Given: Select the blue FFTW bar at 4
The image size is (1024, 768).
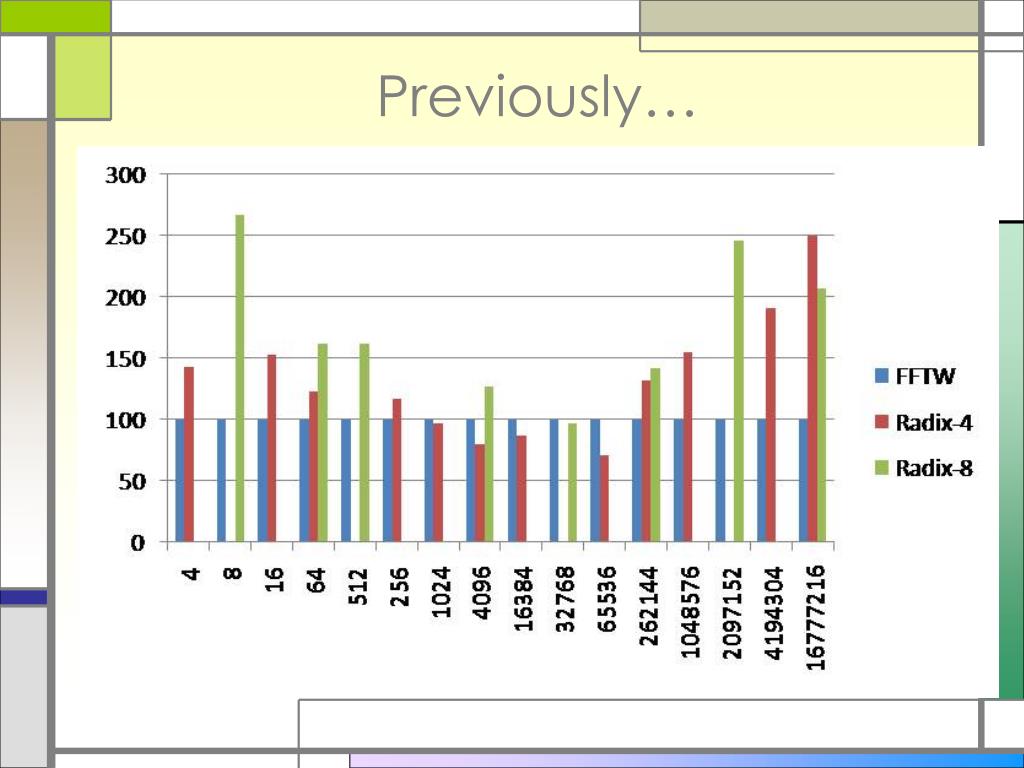Looking at the screenshot, I should coord(180,481).
